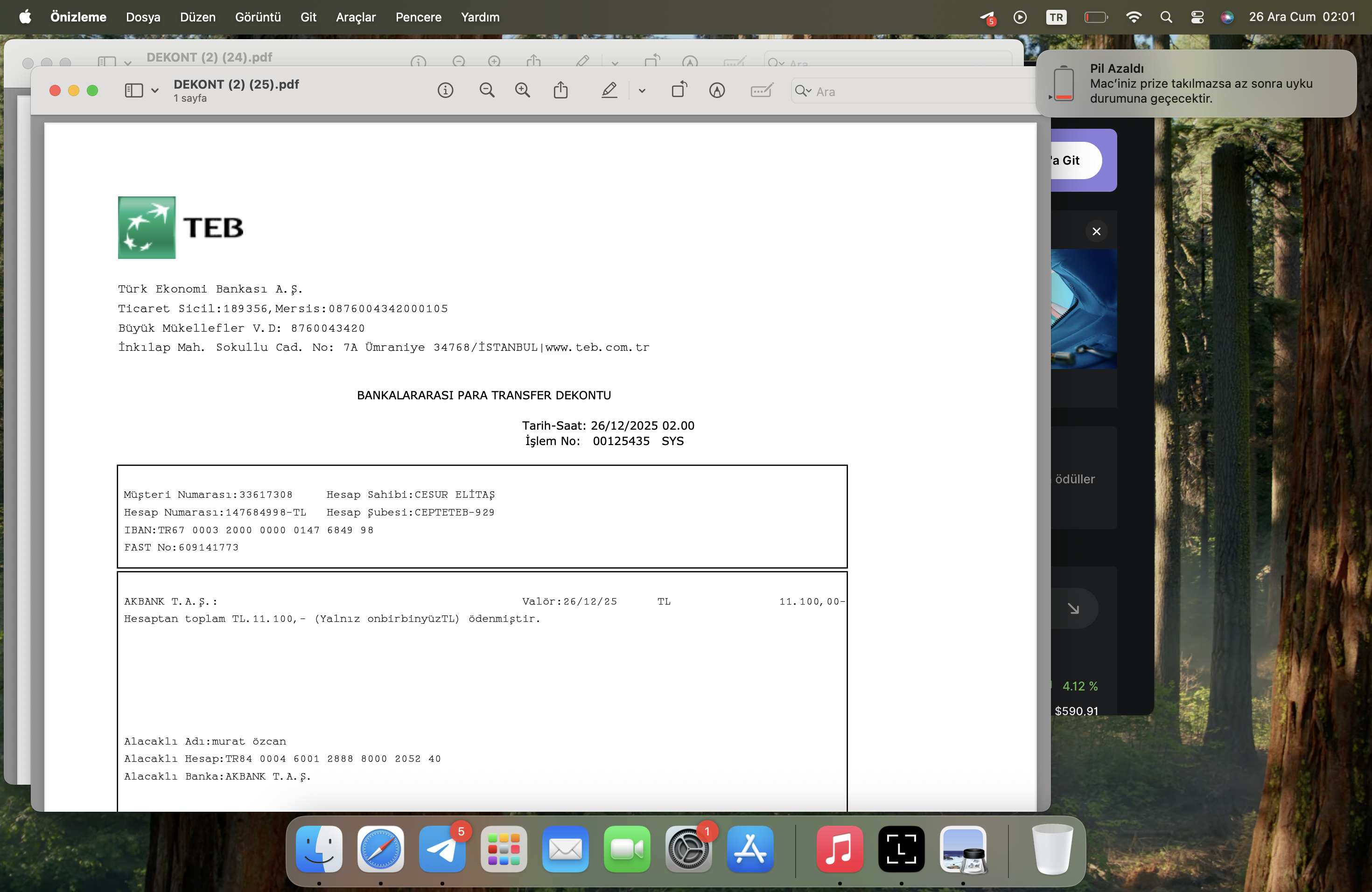Screen dimensions: 1372x892
Task: Expand sidebar view options chevron in DEKONT (2) (25)
Action: tap(154, 91)
